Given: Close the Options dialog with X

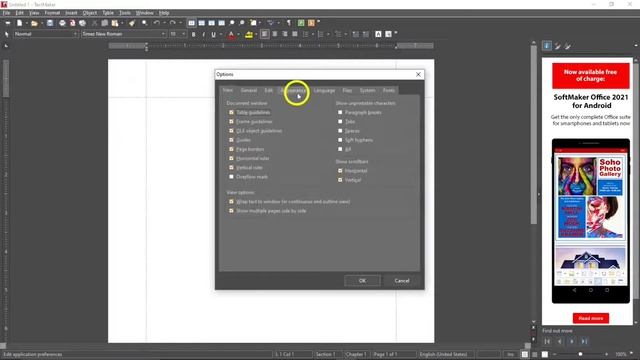Looking at the screenshot, I should [x=418, y=74].
